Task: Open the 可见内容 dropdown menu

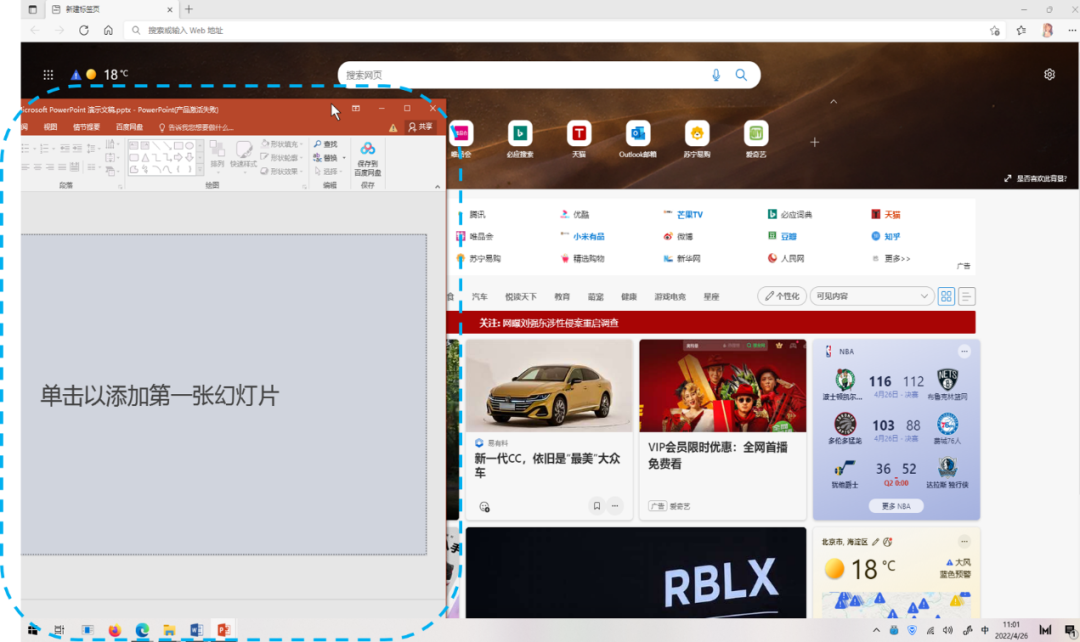Action: (x=871, y=296)
